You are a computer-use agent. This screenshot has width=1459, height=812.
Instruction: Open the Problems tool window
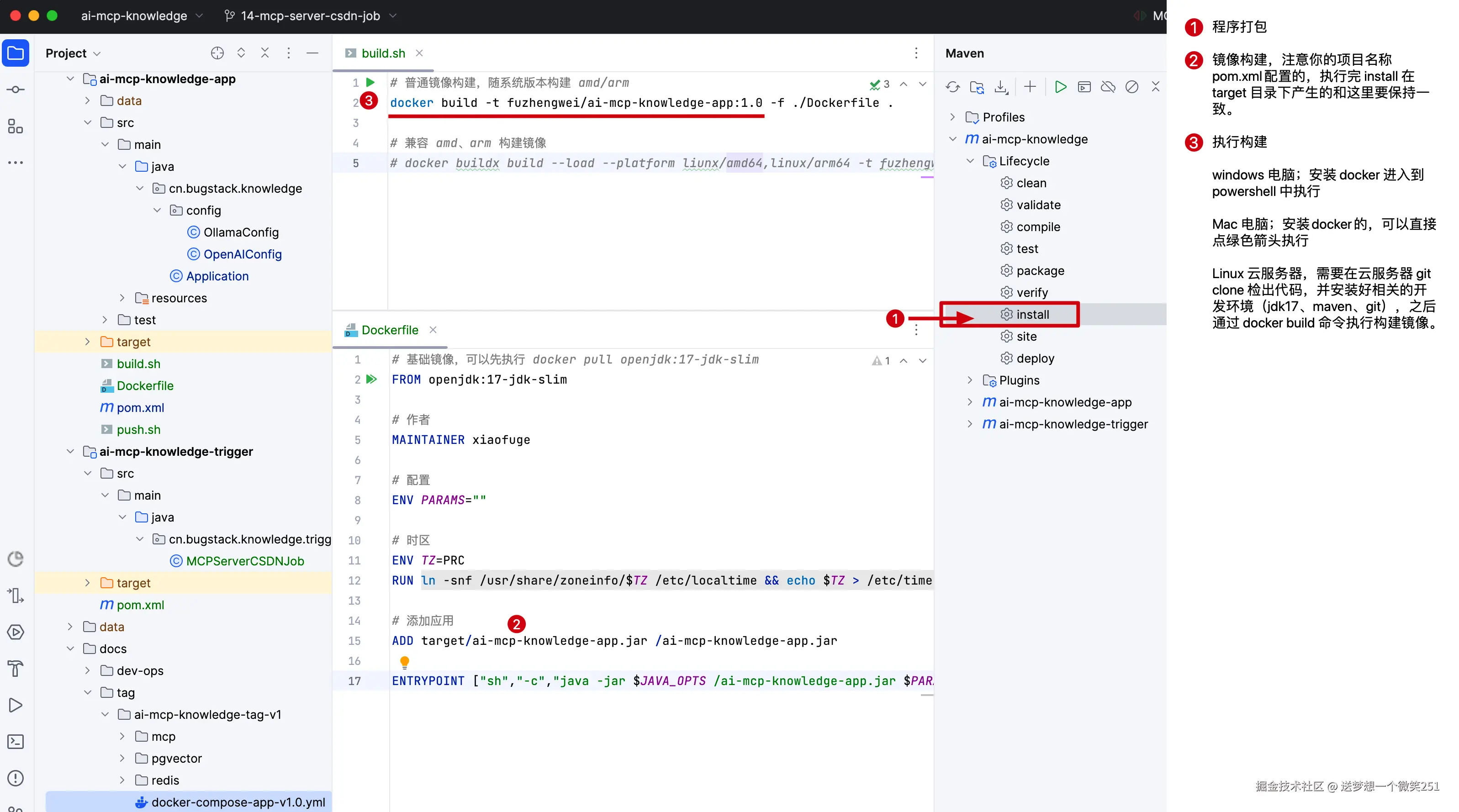16,778
